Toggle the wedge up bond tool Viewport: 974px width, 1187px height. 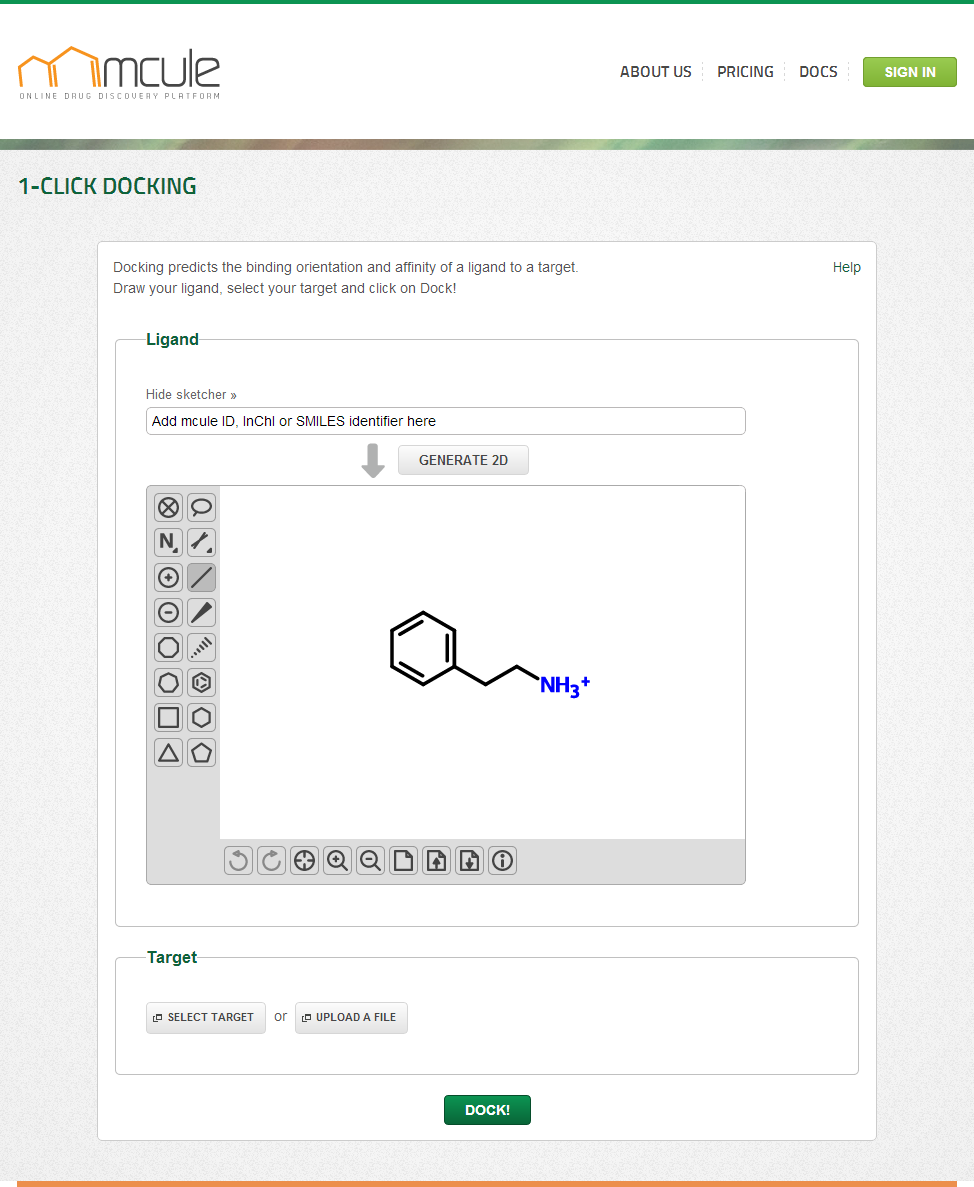point(202,613)
